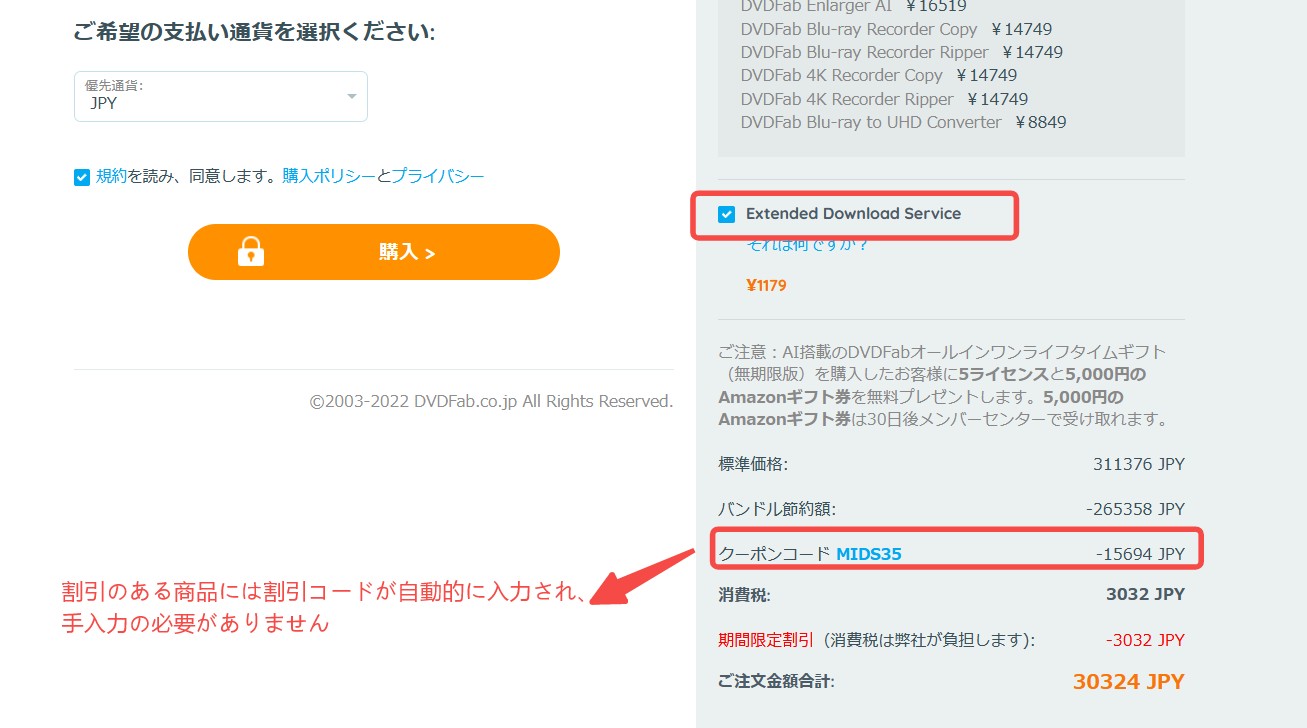
Task: Click the dropdown arrow in currency selector
Action: [x=352, y=96]
